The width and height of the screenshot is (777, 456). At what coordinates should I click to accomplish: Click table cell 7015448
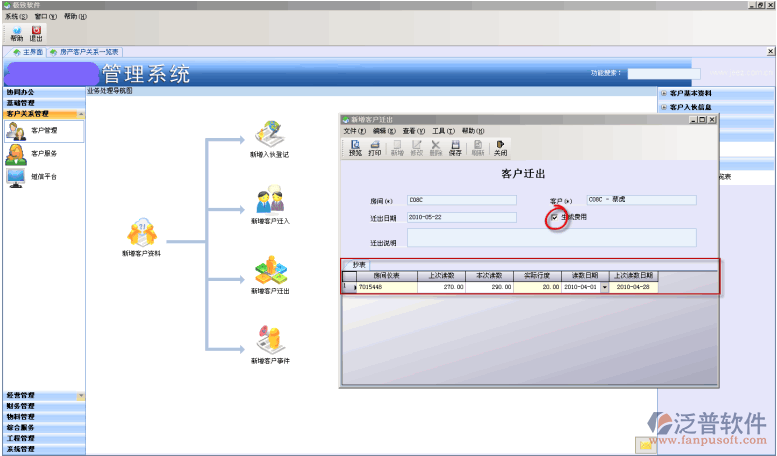[387, 287]
